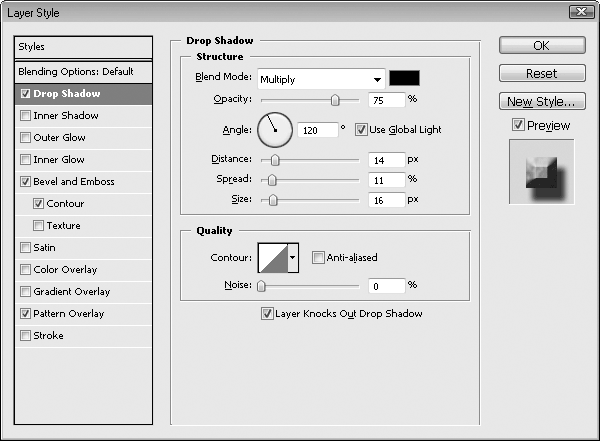600x441 pixels.
Task: Enable the Outer Glow checkbox
Action: click(25, 137)
